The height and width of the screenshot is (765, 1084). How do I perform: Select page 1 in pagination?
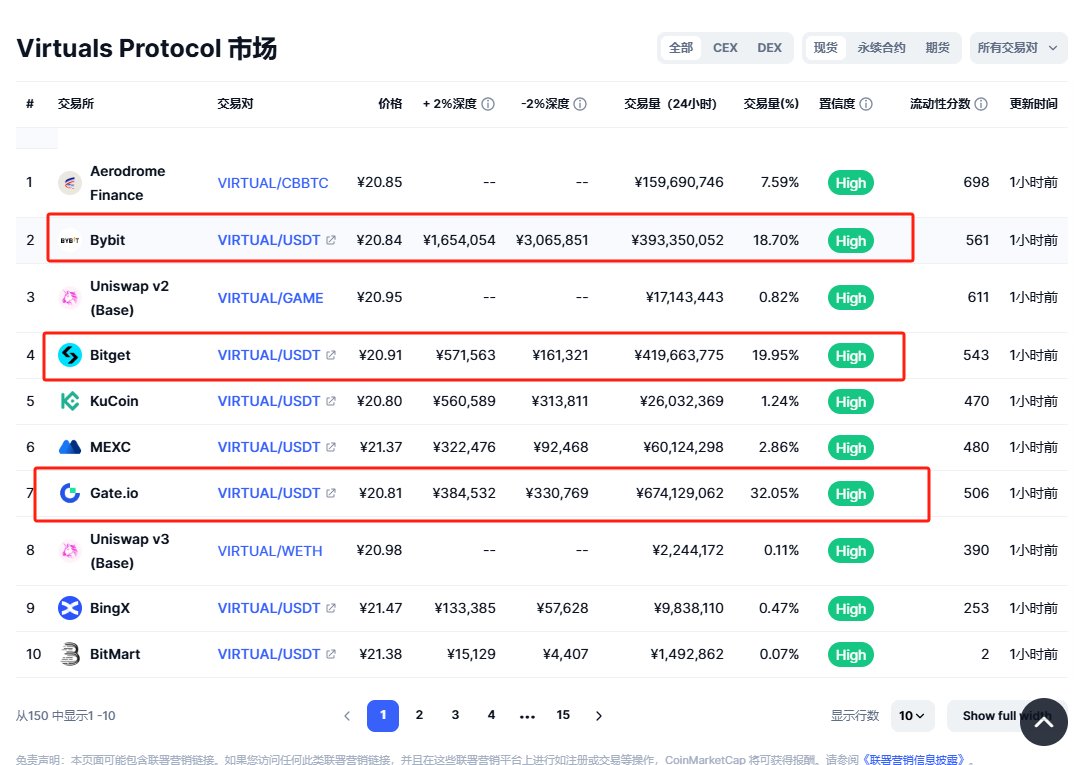pos(383,715)
